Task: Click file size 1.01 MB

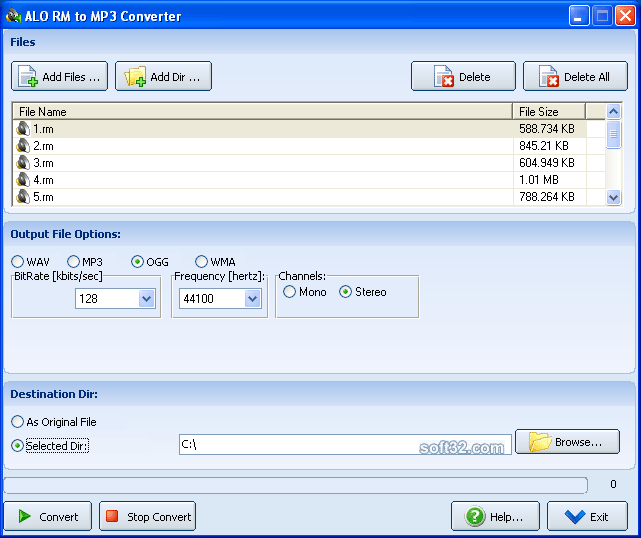Action: (539, 180)
